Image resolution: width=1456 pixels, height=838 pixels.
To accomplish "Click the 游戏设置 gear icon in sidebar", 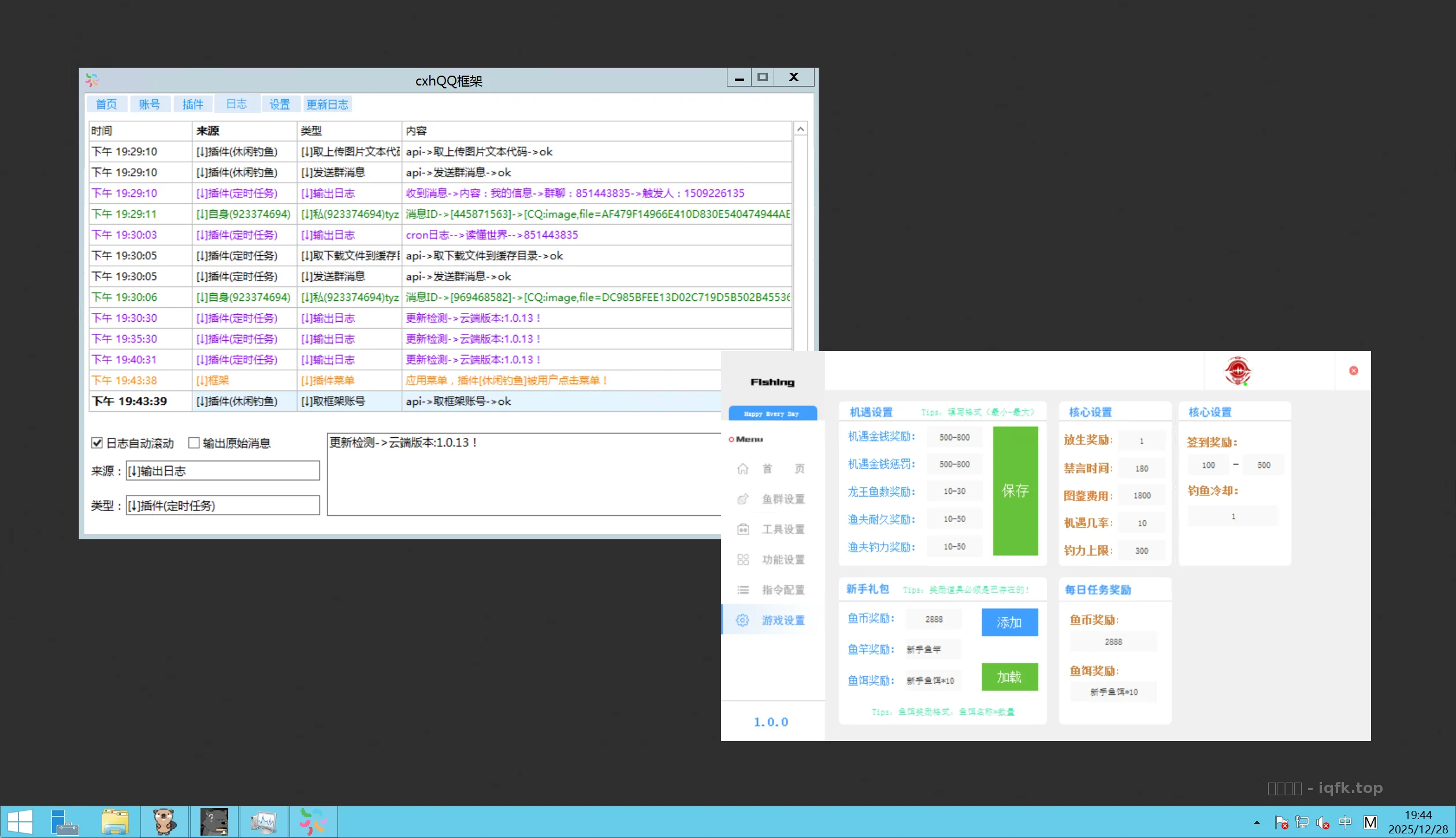I will 742,620.
